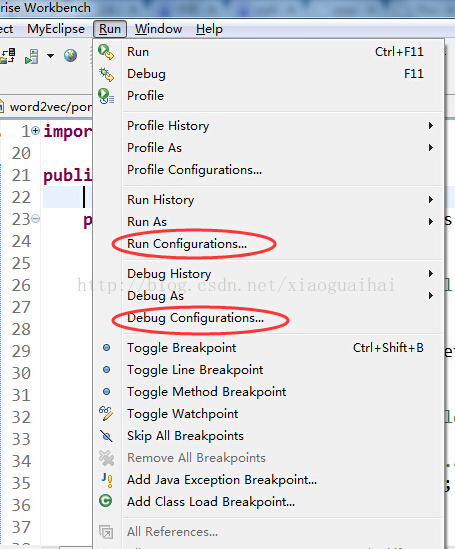Image resolution: width=455 pixels, height=549 pixels.
Task: Expand the Debug As submenu arrow
Action: click(x=431, y=296)
